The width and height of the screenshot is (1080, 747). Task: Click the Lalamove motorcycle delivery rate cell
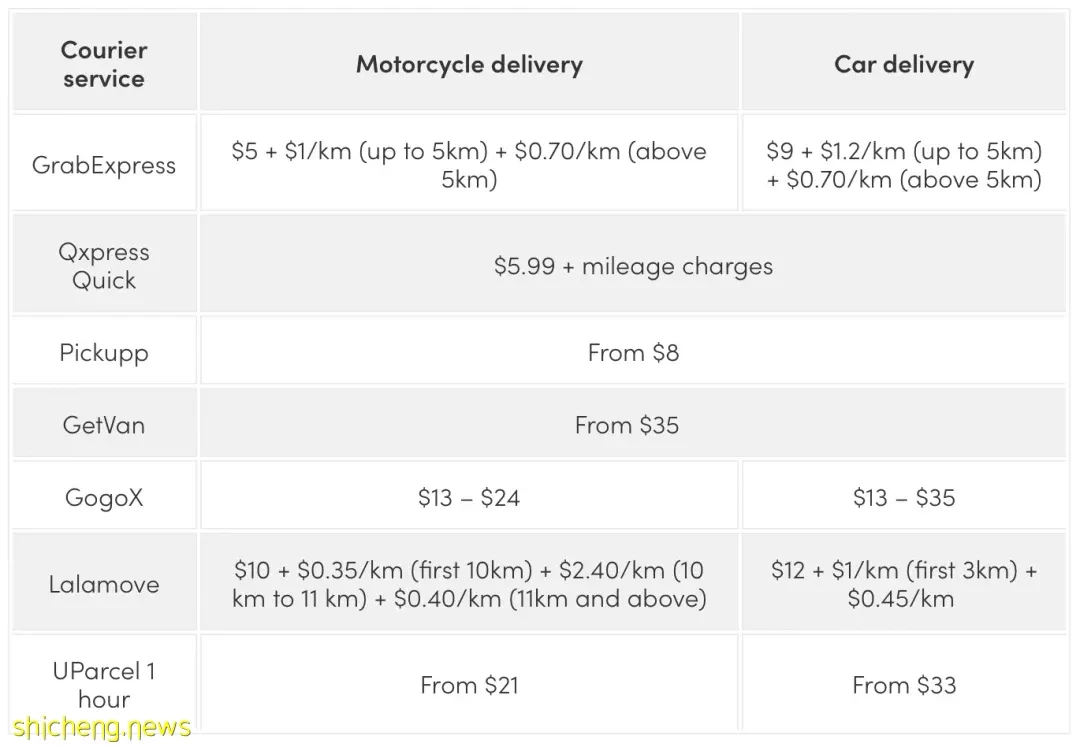(x=469, y=583)
